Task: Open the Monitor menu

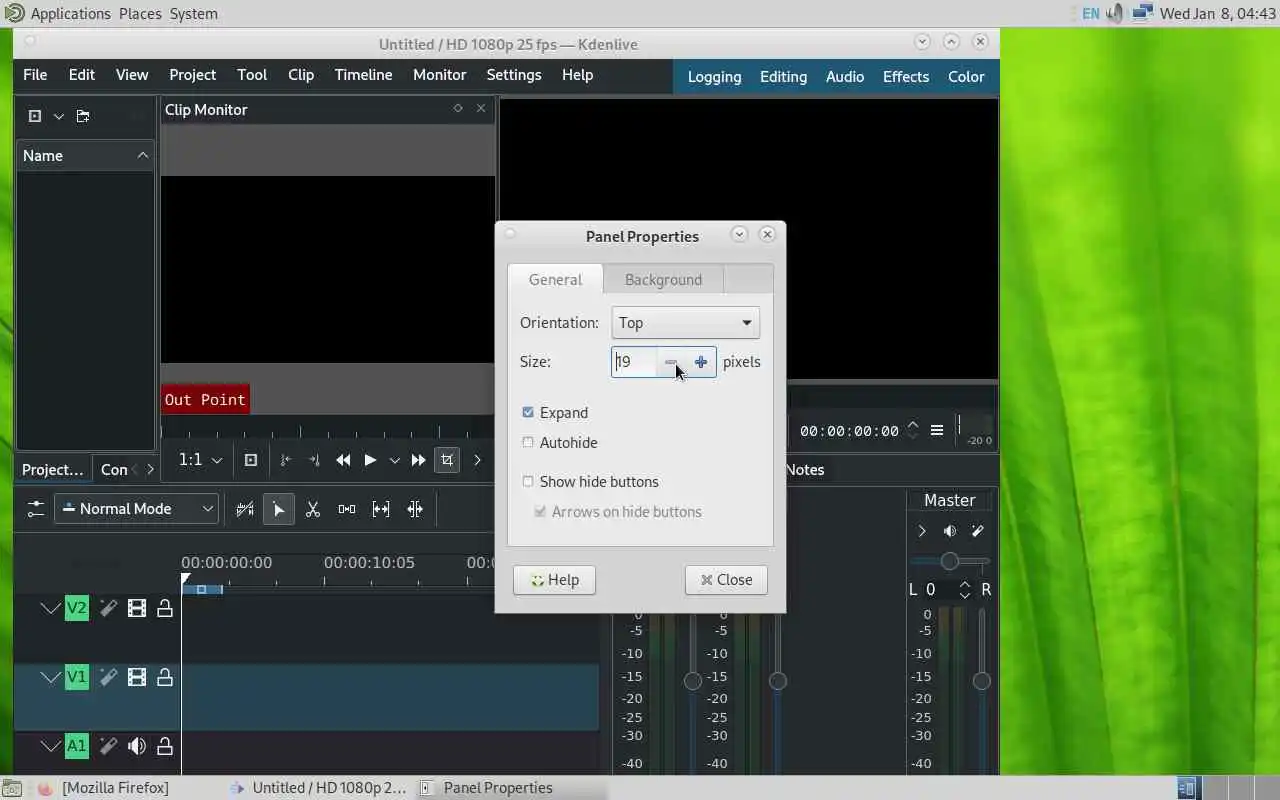Action: [440, 75]
